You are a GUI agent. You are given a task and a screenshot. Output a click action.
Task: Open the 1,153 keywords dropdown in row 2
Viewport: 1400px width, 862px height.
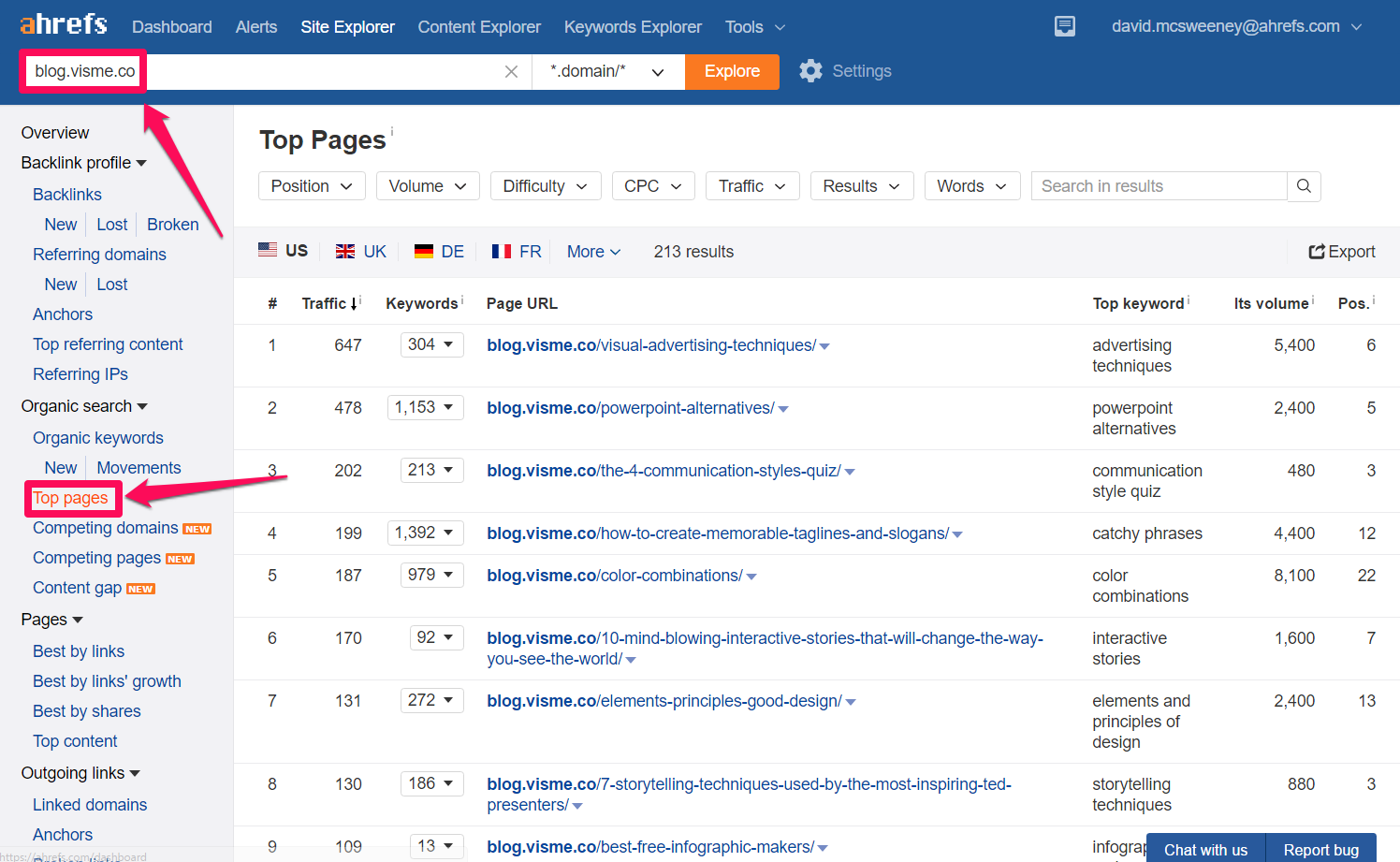[425, 407]
